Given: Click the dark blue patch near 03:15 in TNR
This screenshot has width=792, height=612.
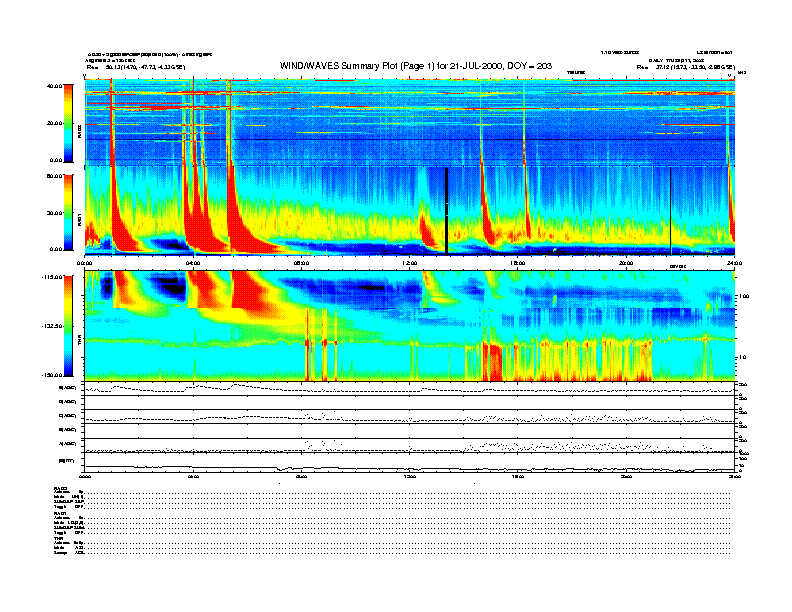Looking at the screenshot, I should [x=172, y=286].
